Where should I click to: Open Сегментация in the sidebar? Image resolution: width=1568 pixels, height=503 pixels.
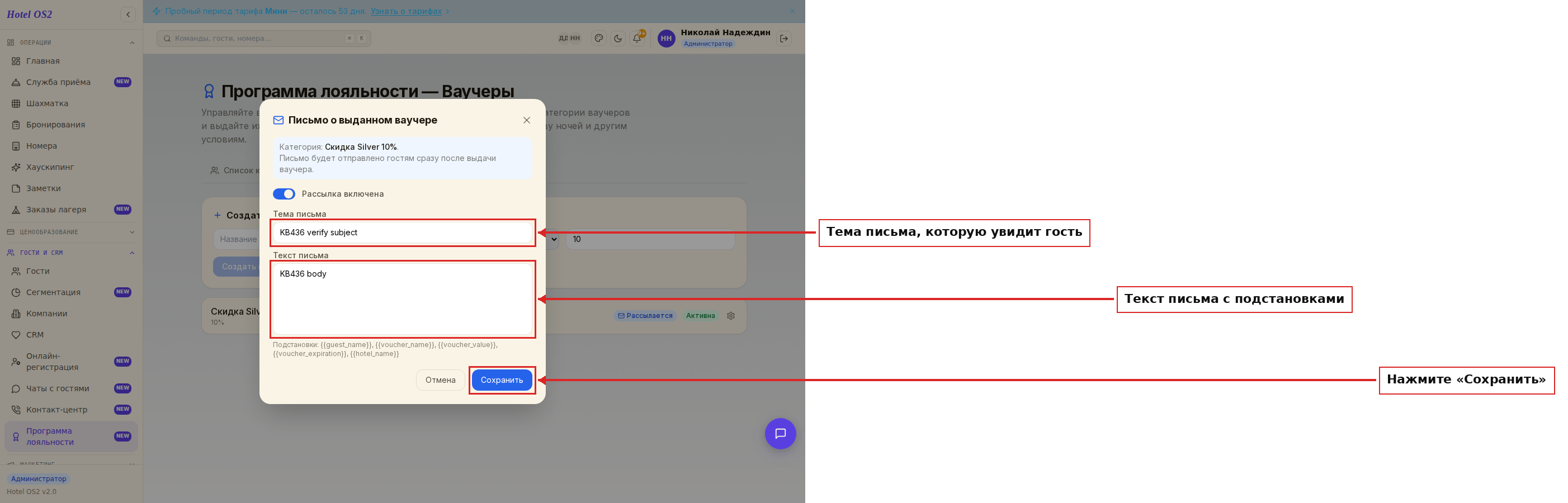(71, 292)
